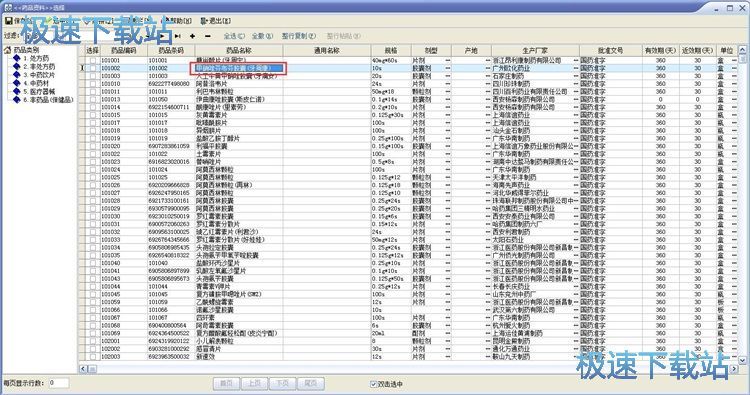The width and height of the screenshot is (750, 395).
Task: Open 产地 dropdown marker in row 101002
Action: coord(488,68)
